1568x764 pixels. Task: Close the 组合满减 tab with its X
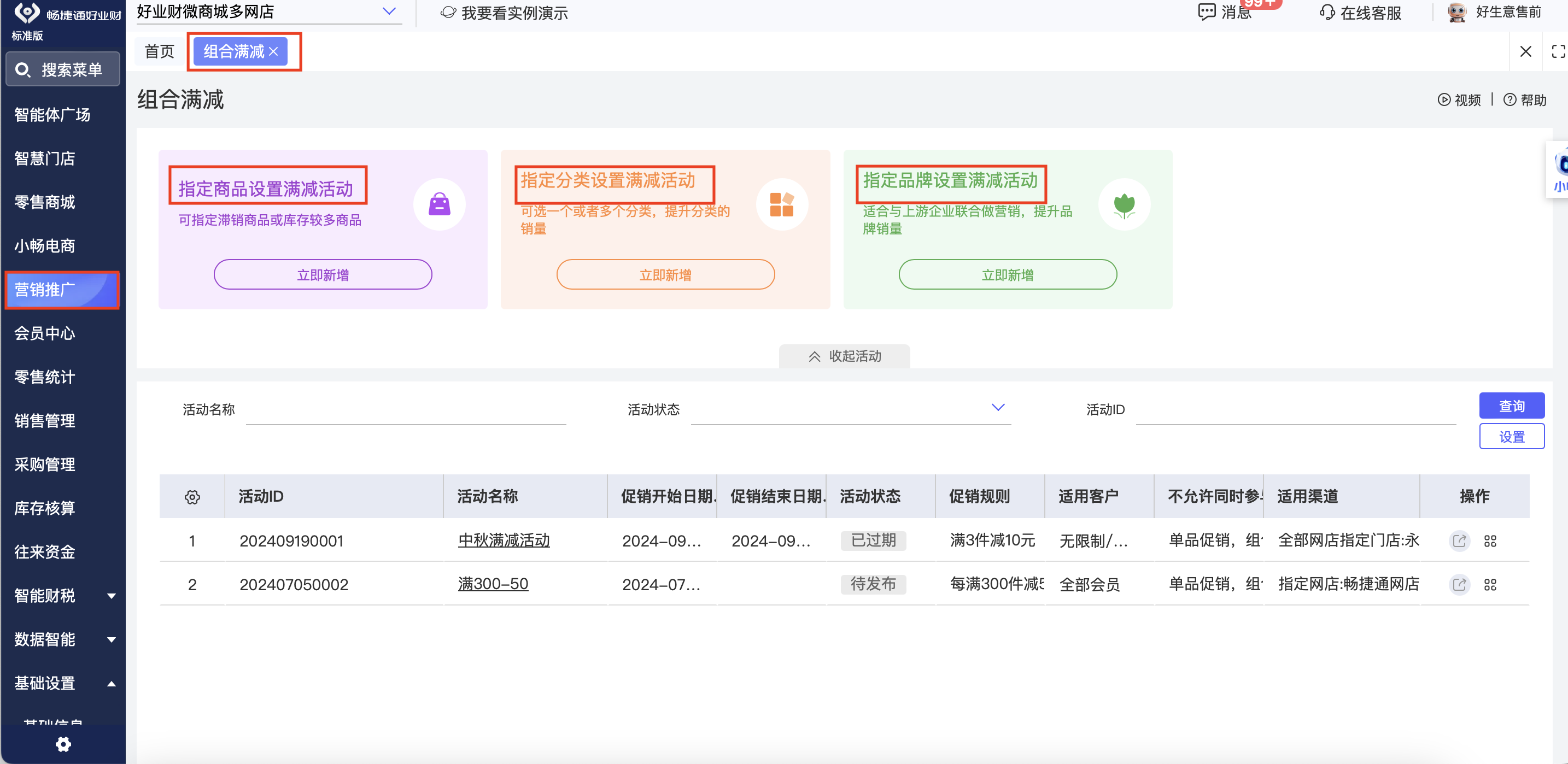pos(274,52)
